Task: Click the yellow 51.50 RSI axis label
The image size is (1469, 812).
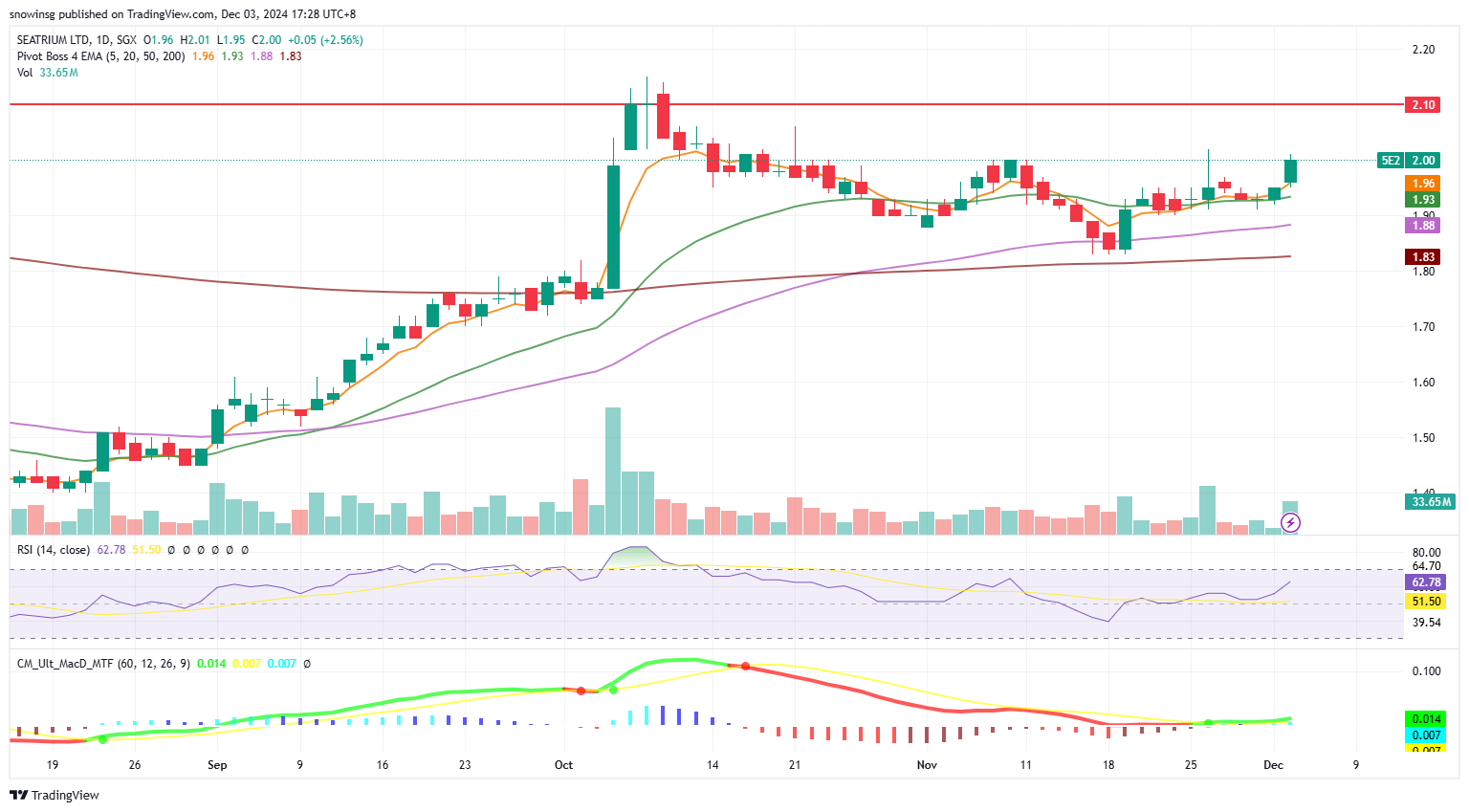Action: pyautogui.click(x=1425, y=601)
